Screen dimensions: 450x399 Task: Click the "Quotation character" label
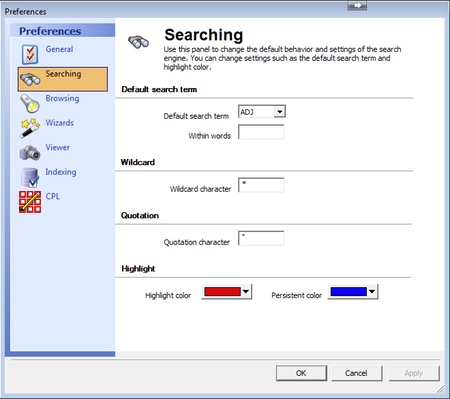click(197, 242)
